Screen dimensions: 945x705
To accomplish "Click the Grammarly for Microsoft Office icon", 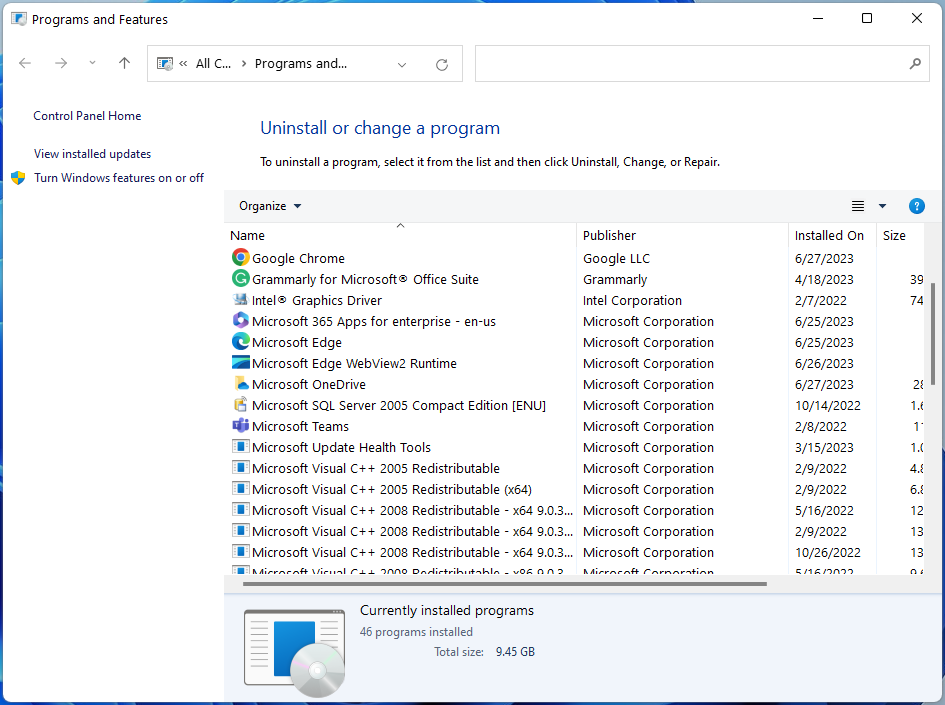I will coord(240,278).
